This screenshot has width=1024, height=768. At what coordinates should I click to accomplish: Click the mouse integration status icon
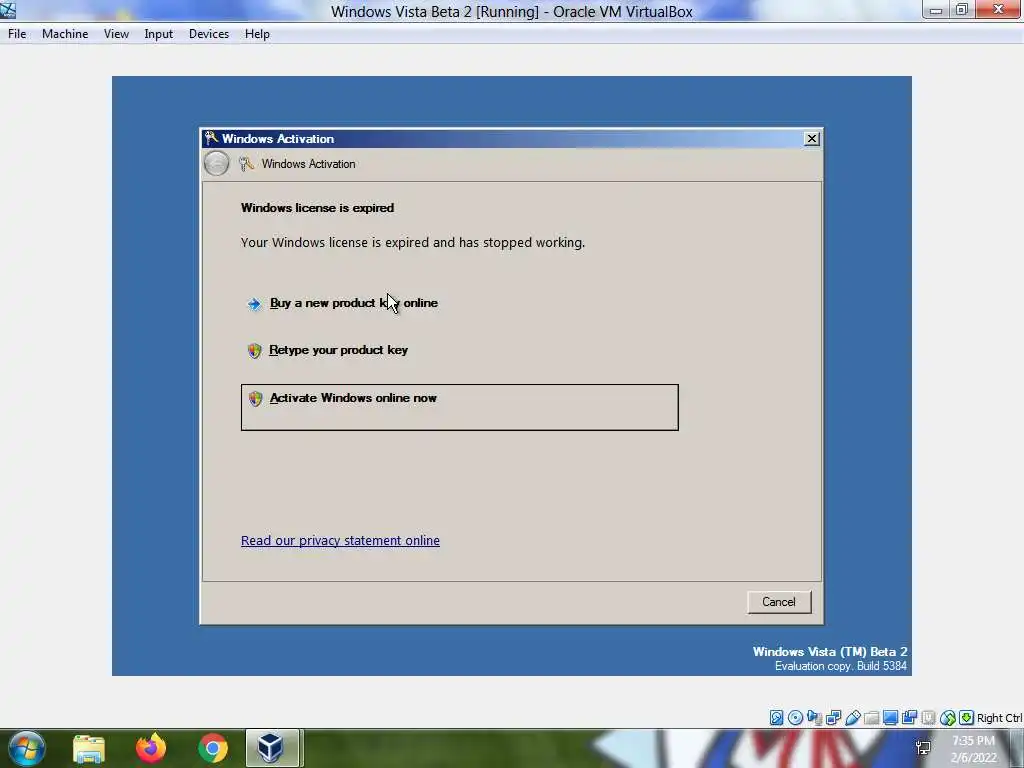point(948,718)
